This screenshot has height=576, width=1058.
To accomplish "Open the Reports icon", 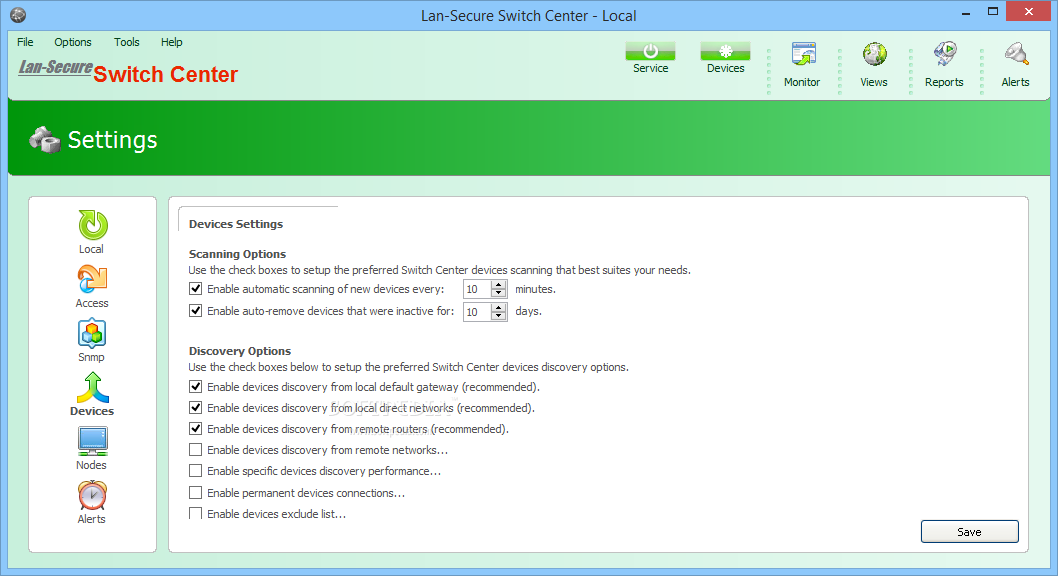I will [x=945, y=54].
